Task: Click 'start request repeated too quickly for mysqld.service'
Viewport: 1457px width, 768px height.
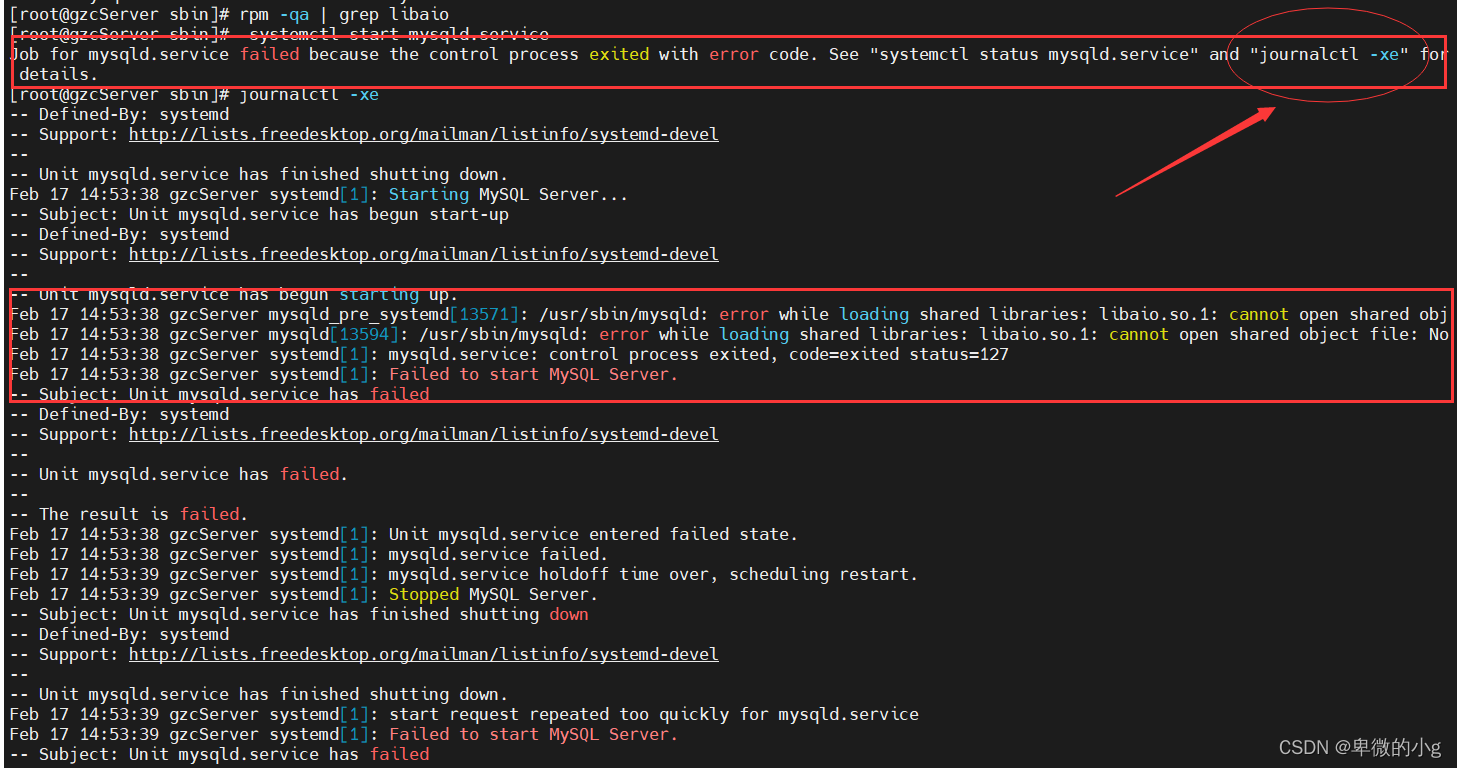Action: coord(654,714)
